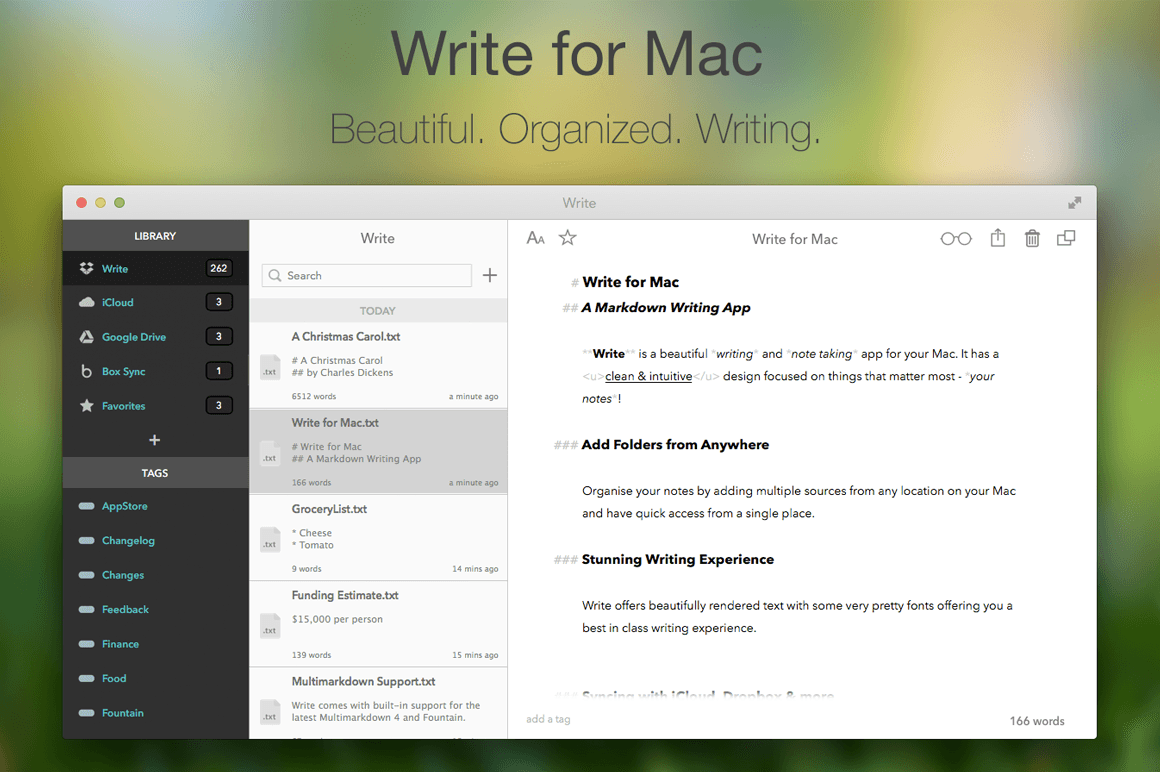Open preview mode glasses icon
This screenshot has height=772, width=1160.
pos(956,239)
